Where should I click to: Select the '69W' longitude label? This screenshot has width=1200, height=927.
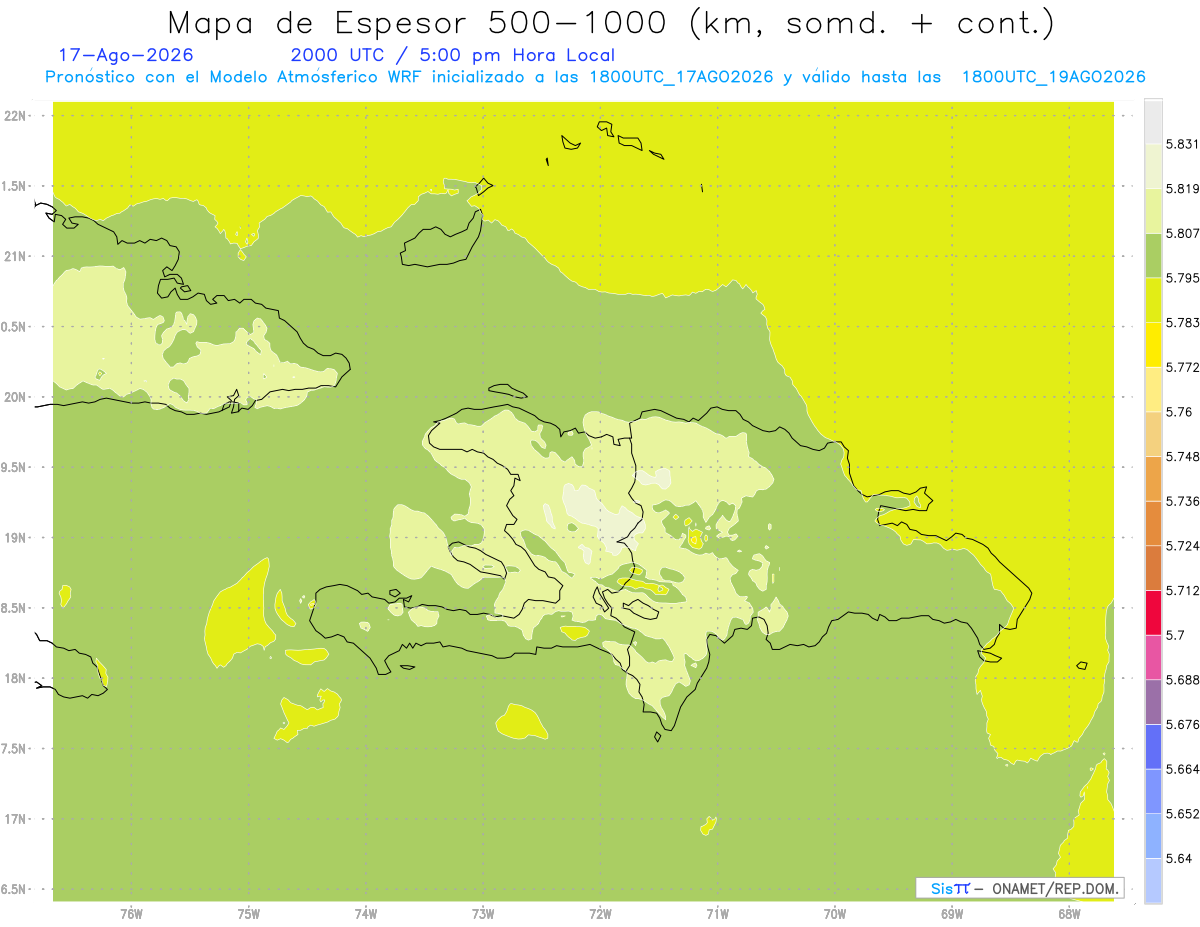[951, 914]
